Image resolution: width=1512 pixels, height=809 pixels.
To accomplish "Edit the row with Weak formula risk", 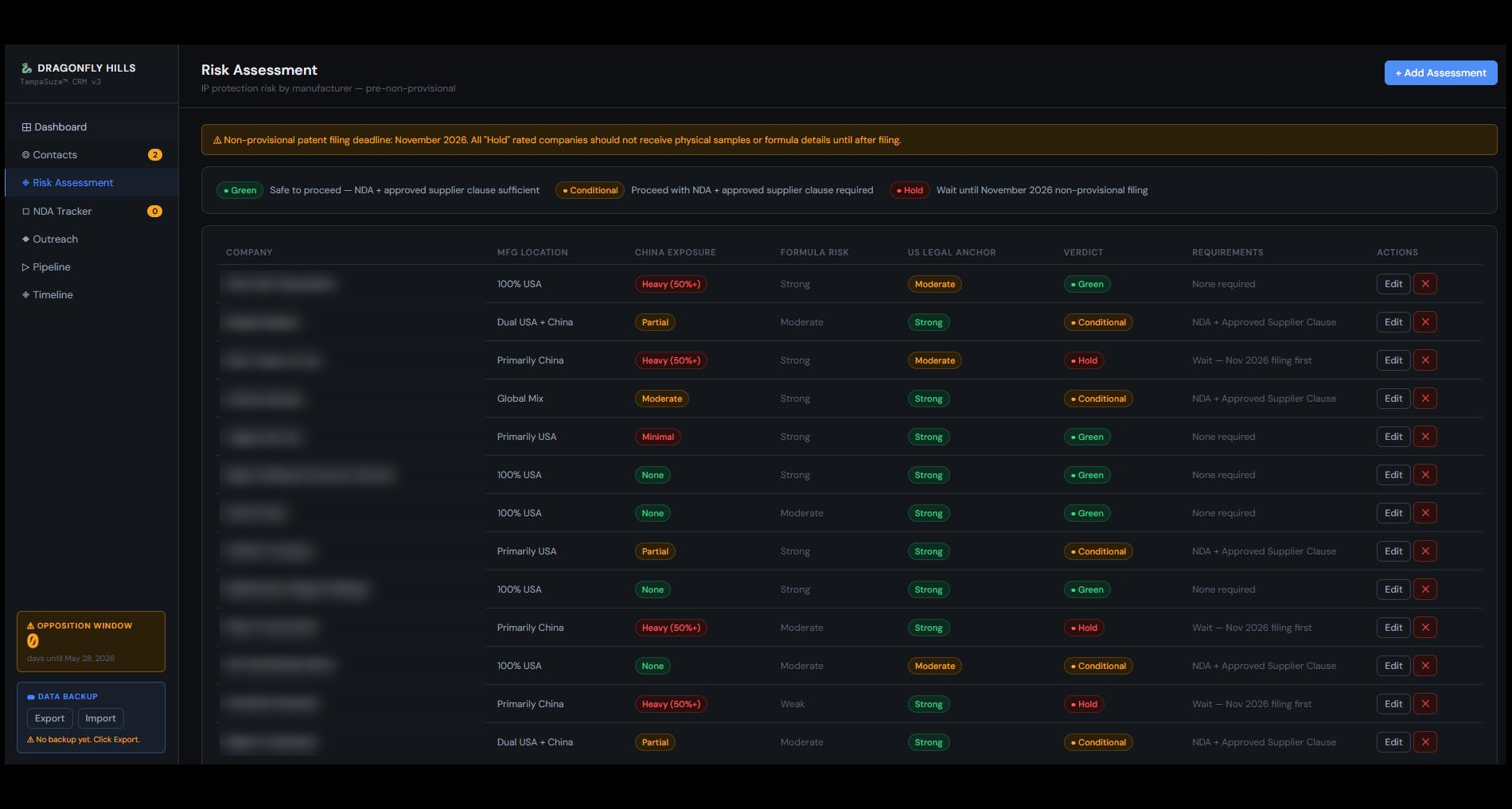I will (1393, 704).
